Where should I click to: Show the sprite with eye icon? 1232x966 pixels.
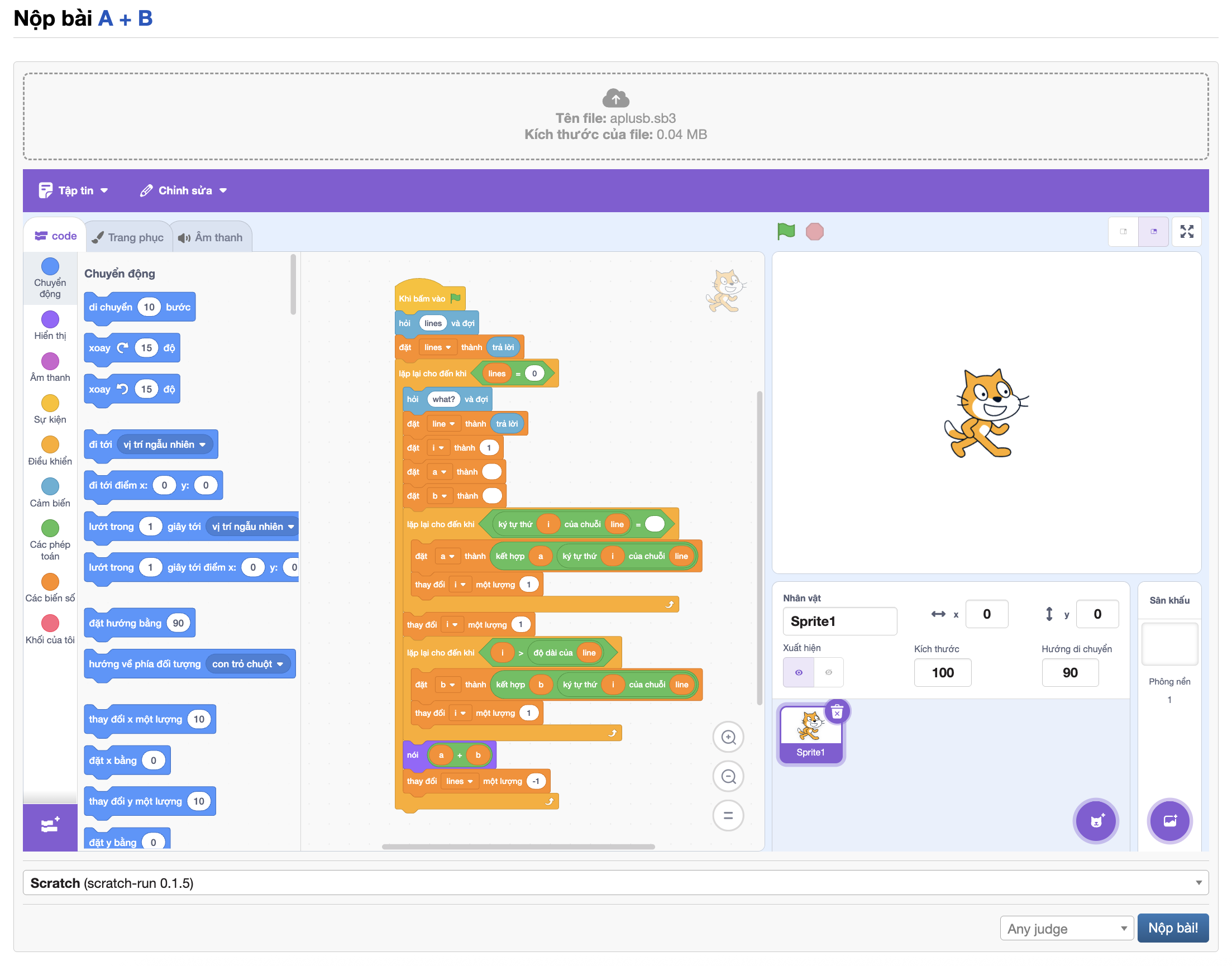tap(798, 672)
